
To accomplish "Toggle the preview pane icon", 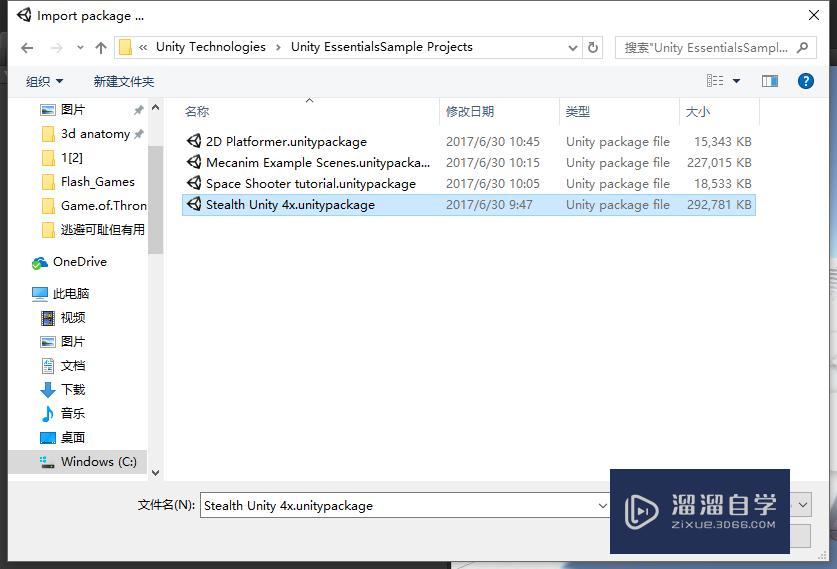I will 770,81.
